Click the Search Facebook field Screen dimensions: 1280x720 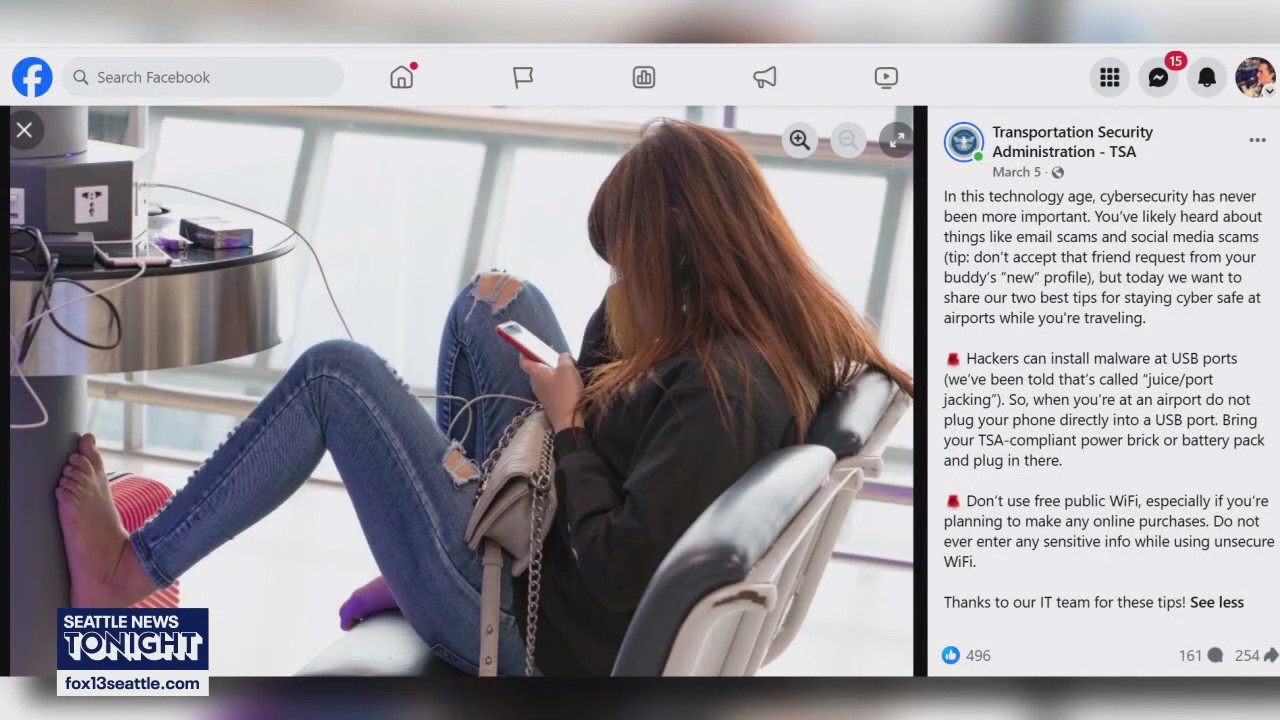pyautogui.click(x=200, y=77)
